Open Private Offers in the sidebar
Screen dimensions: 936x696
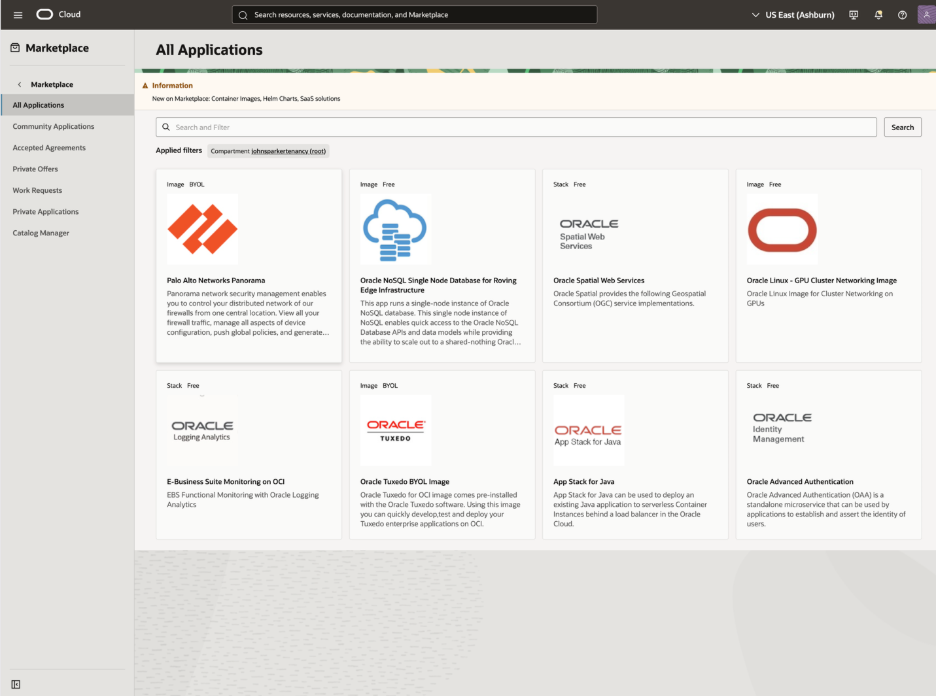35,169
